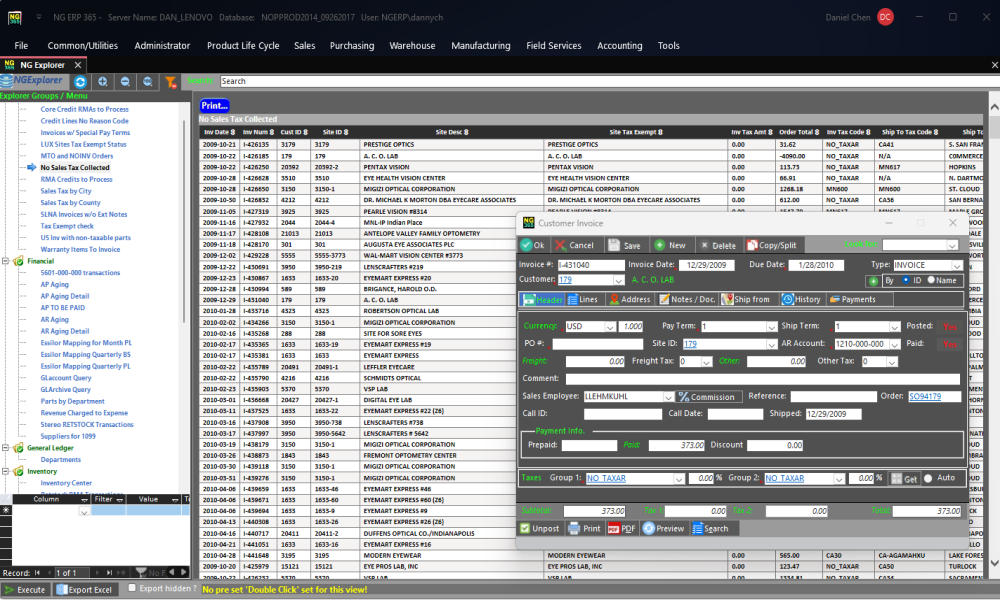Viewport: 1000px width, 600px height.
Task: Click the green add button beside By
Action: point(873,281)
